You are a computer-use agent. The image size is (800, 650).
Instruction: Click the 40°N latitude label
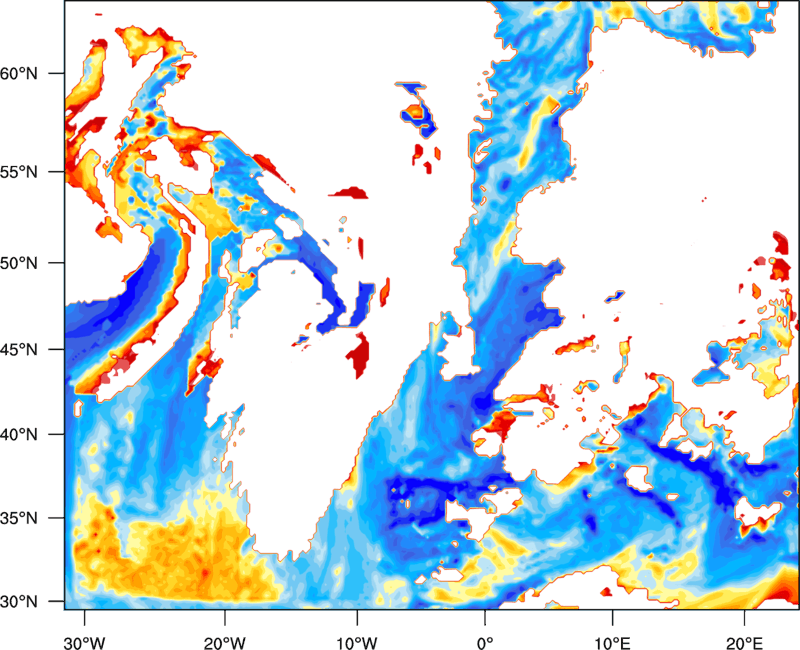pyautogui.click(x=19, y=435)
